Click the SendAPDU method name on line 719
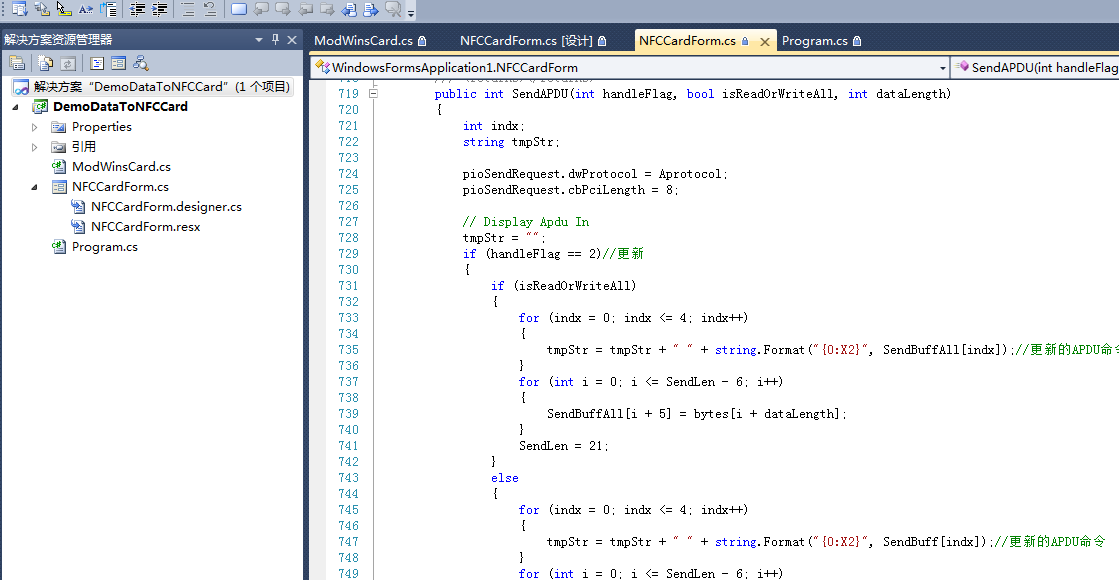The image size is (1119, 580). pos(540,94)
